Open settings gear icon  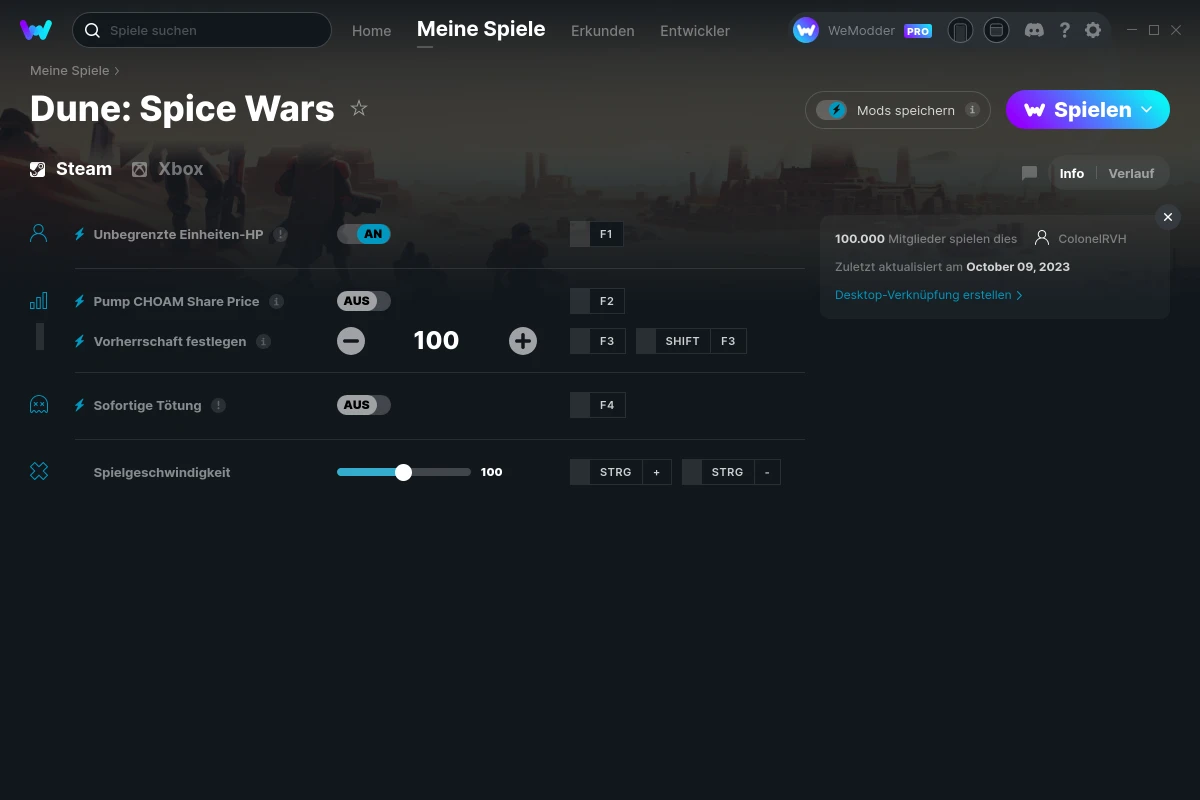1093,30
